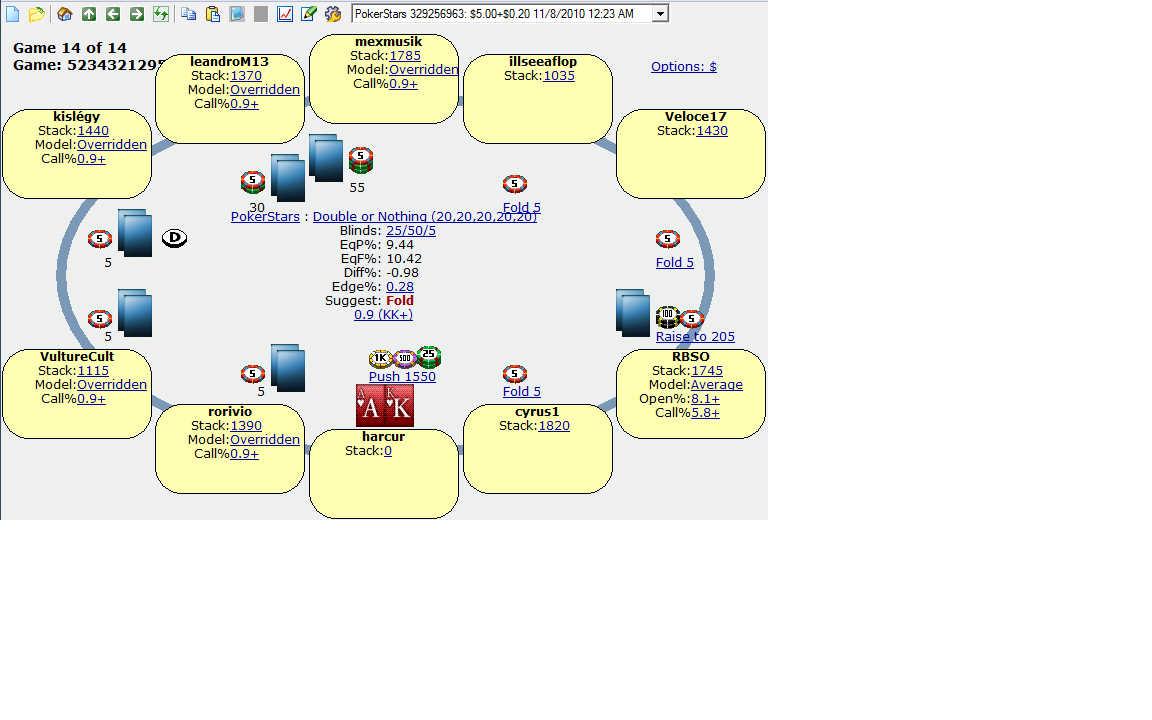The image size is (1152, 720).
Task: Click harcur's 1K 500 25 push chips
Action: point(405,358)
